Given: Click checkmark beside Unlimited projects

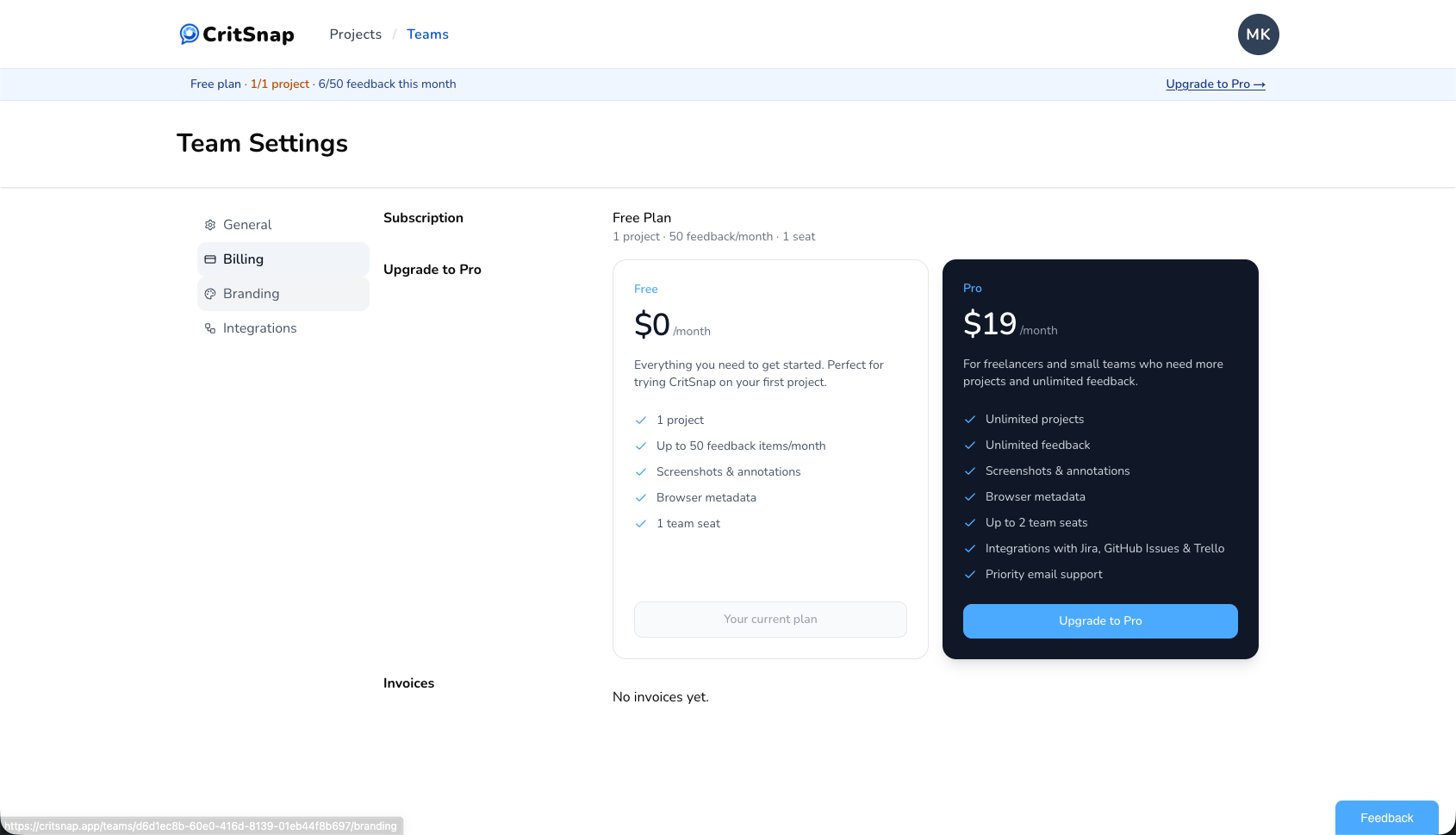Looking at the screenshot, I should [x=970, y=420].
